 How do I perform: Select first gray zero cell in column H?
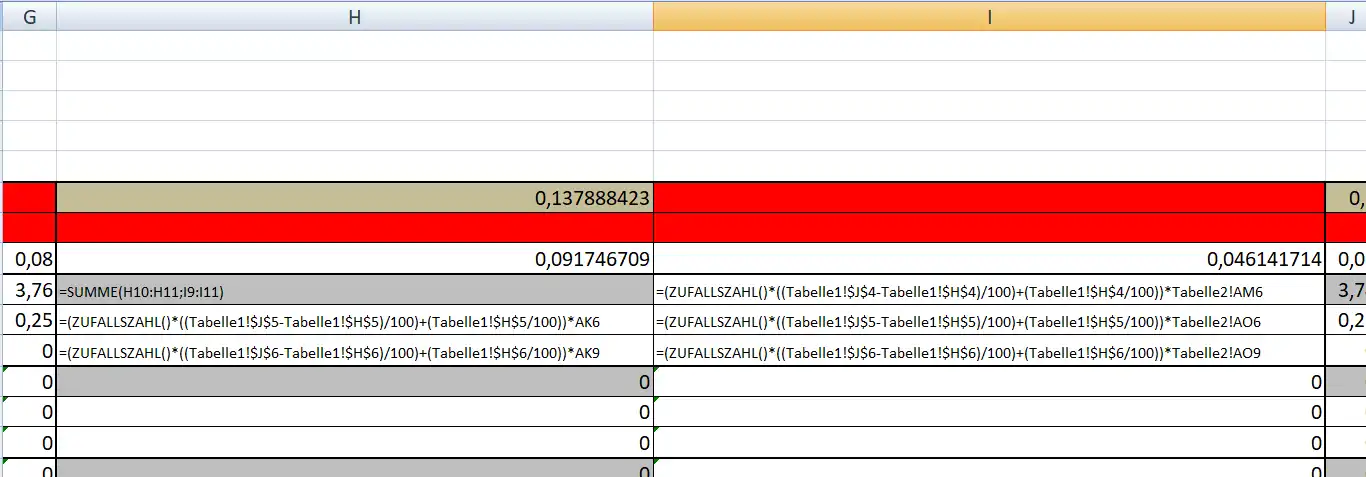(355, 381)
